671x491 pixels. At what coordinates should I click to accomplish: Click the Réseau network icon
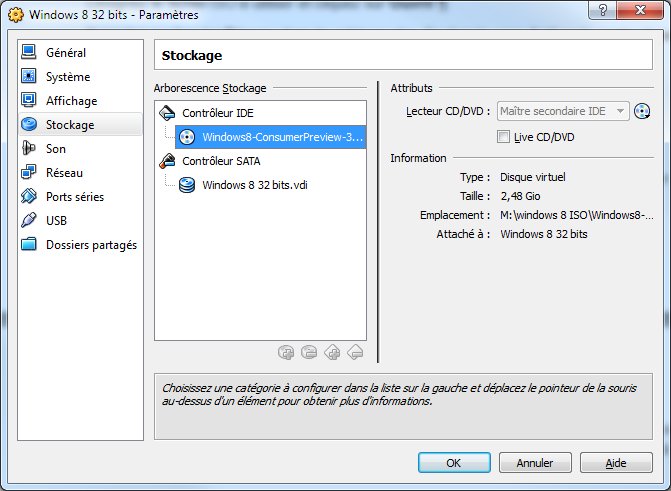[x=29, y=172]
